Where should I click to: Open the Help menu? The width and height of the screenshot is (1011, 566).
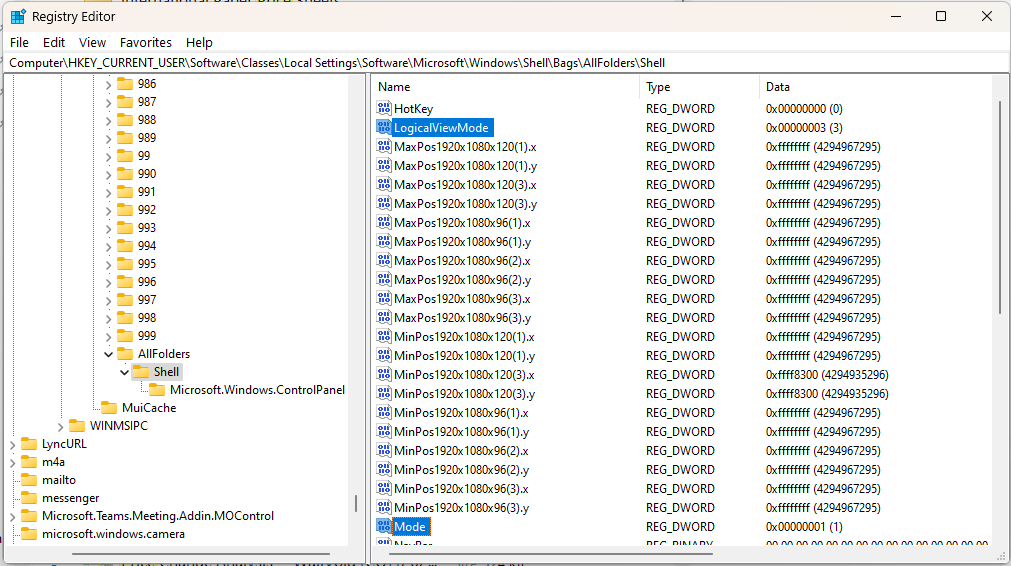coord(199,43)
